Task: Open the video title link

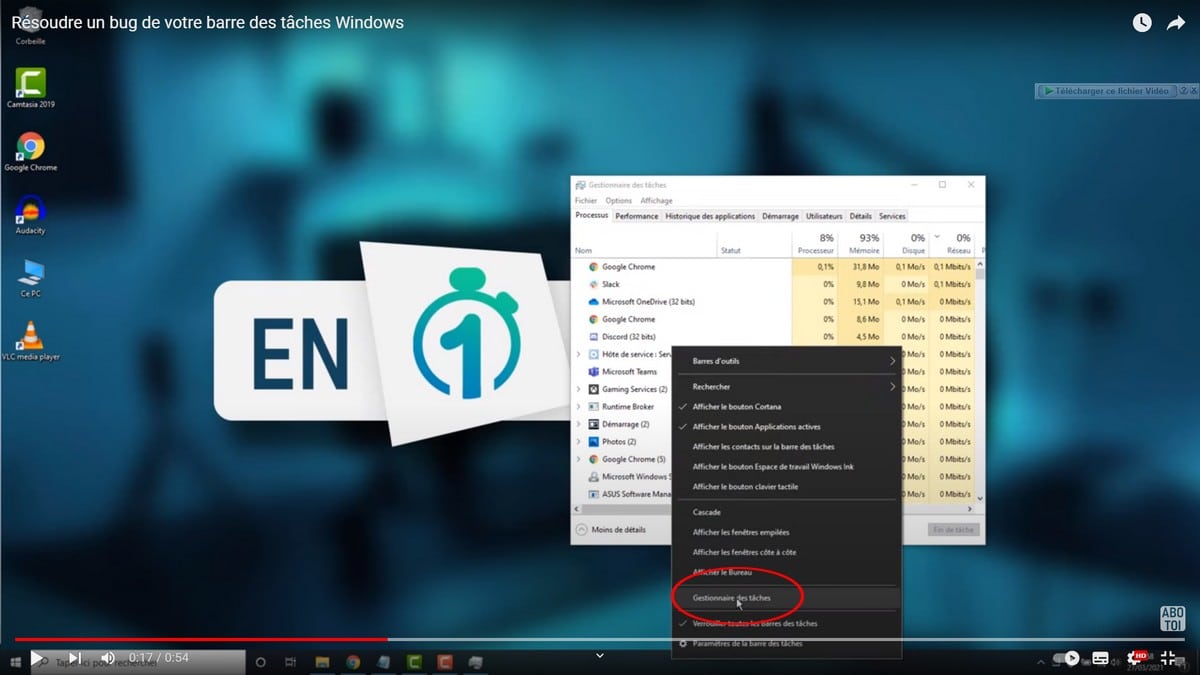Action: pos(208,22)
